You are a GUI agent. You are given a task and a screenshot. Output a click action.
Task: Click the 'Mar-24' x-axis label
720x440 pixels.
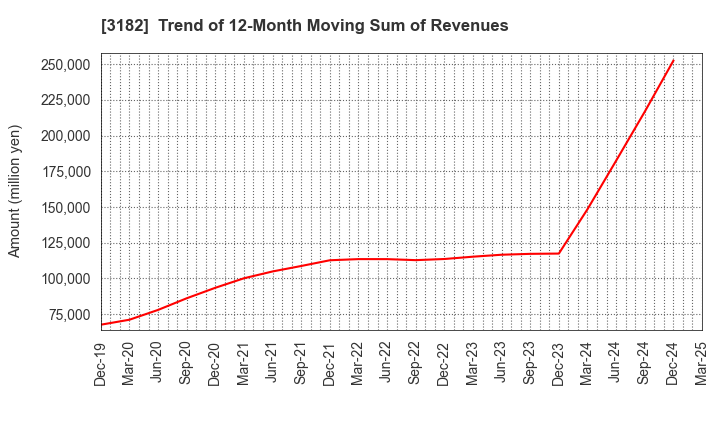point(586,364)
